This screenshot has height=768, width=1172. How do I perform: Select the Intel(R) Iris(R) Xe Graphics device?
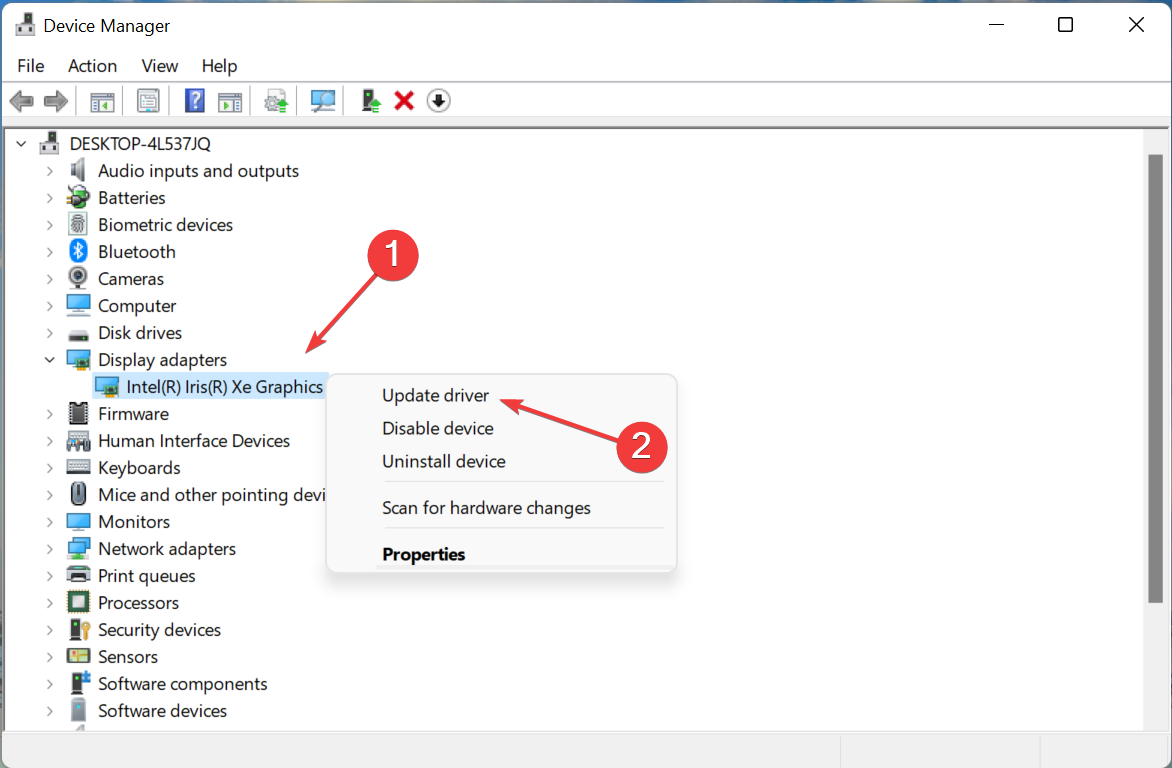click(x=224, y=387)
